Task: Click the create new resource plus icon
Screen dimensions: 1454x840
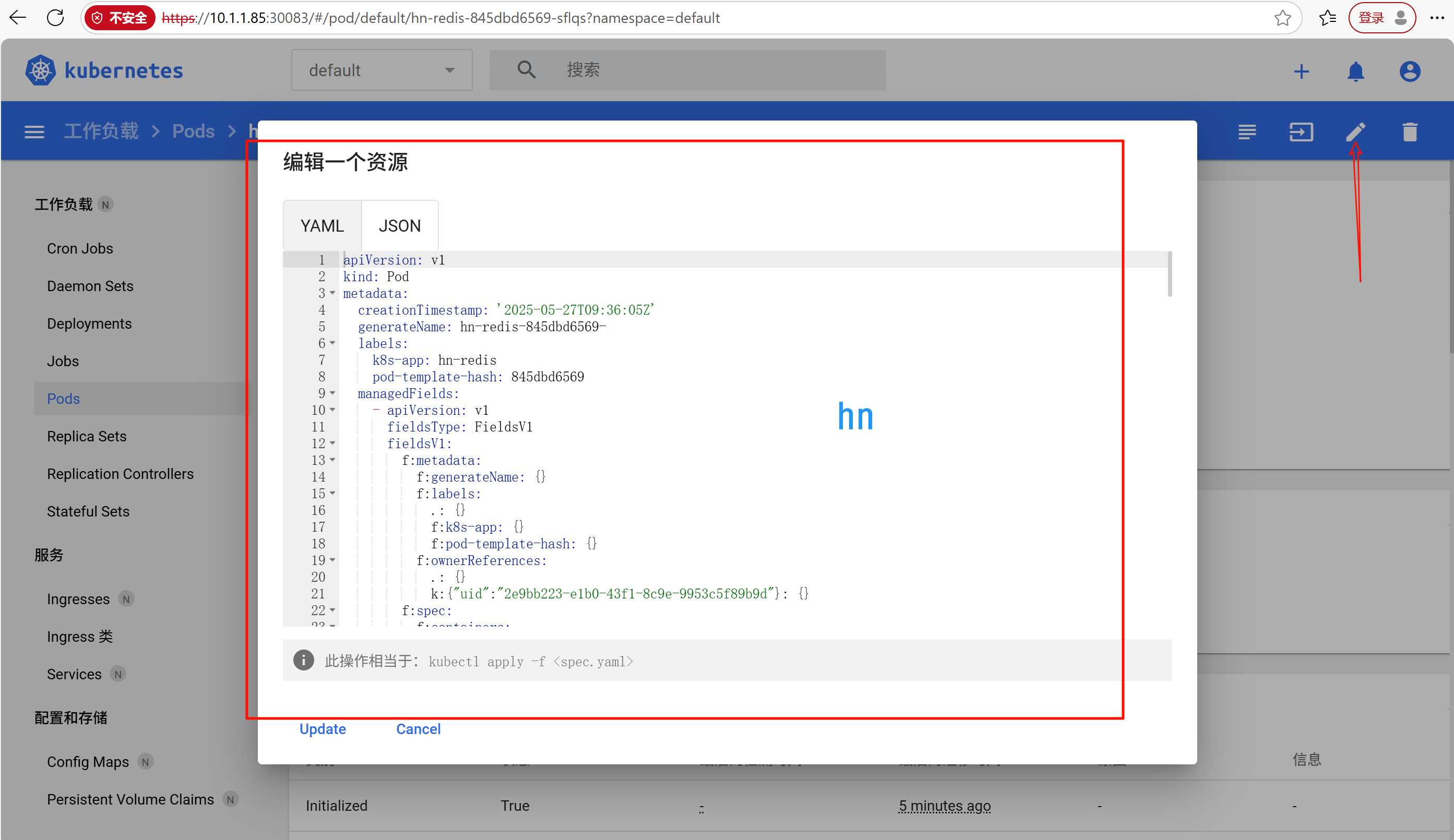Action: [1301, 71]
